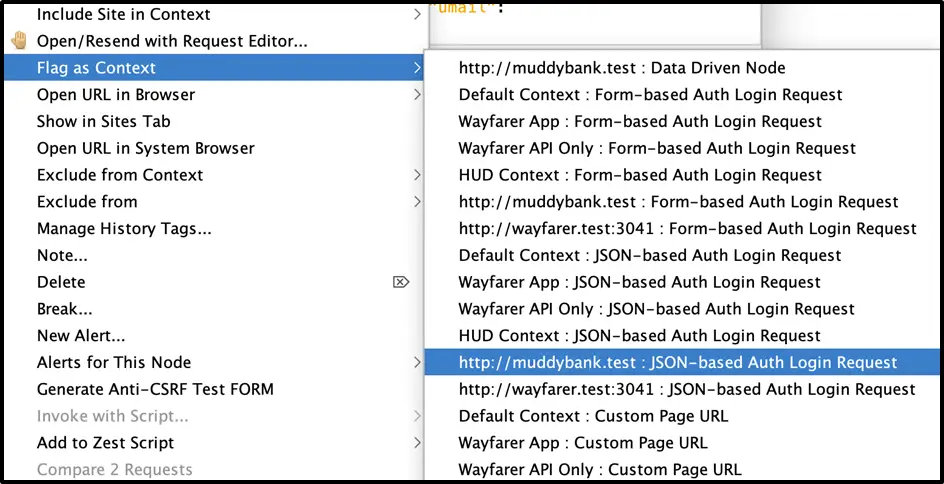Expand the Flag as Context submenu arrow
This screenshot has height=484, width=944.
click(x=417, y=68)
